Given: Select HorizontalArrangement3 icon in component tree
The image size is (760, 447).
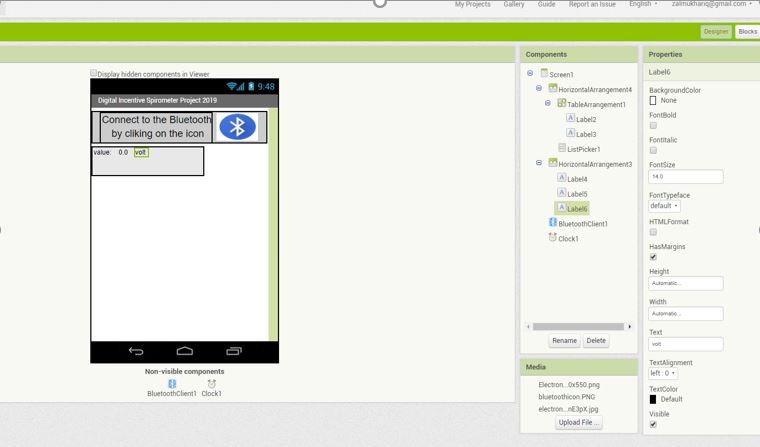Looking at the screenshot, I should coord(553,163).
